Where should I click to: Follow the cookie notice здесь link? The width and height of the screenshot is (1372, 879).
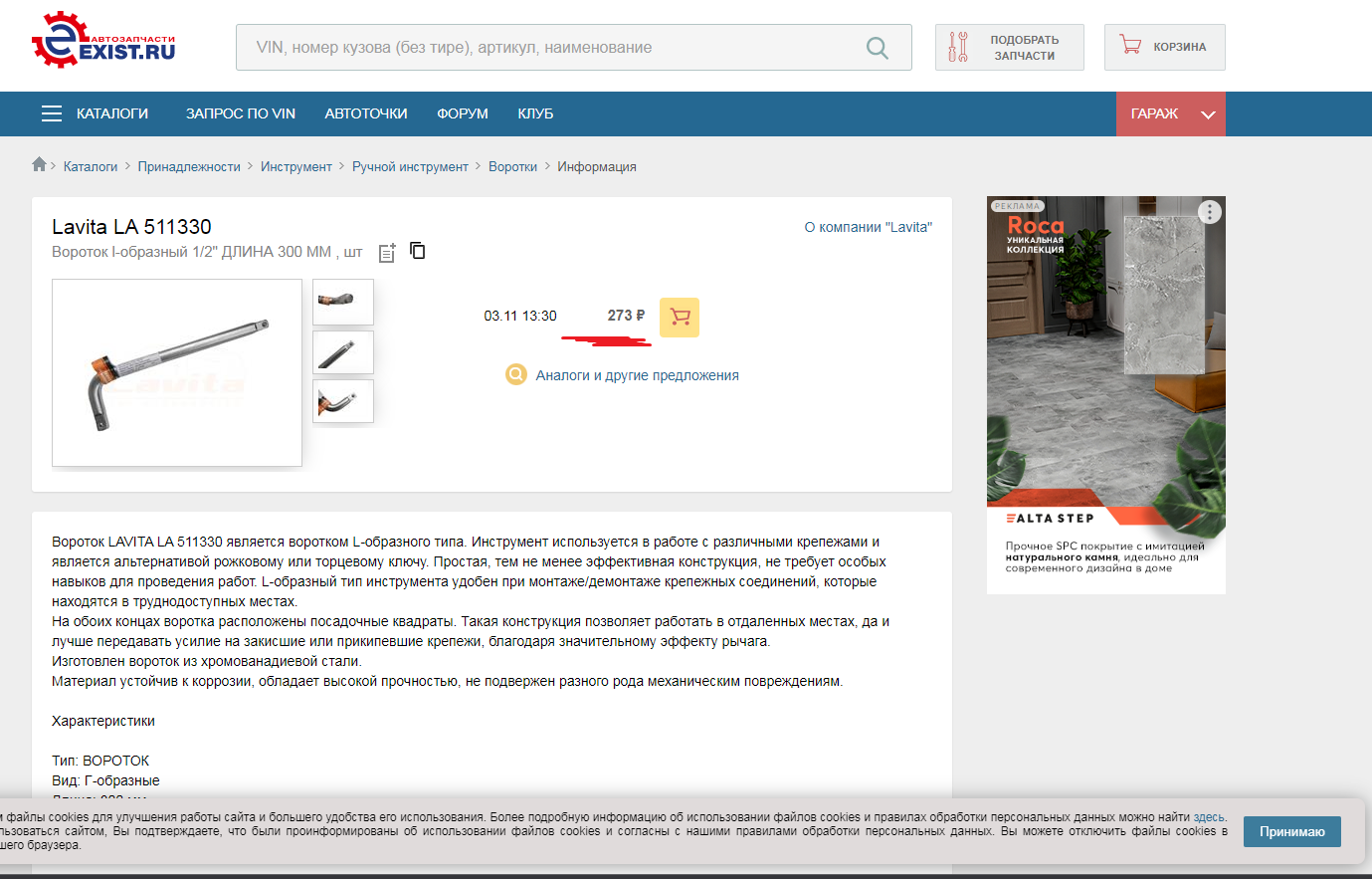pyautogui.click(x=1209, y=817)
